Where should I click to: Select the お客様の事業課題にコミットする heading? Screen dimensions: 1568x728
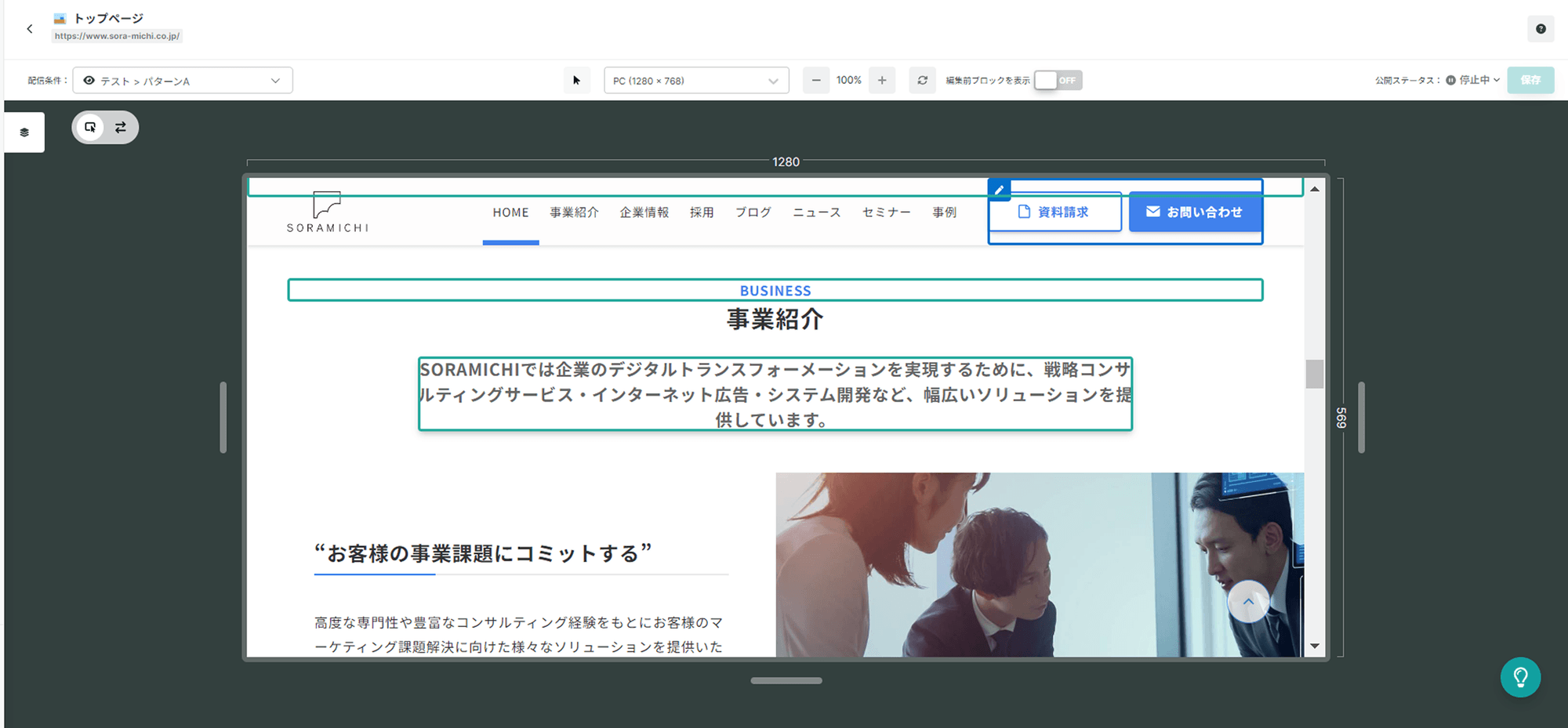[x=483, y=553]
